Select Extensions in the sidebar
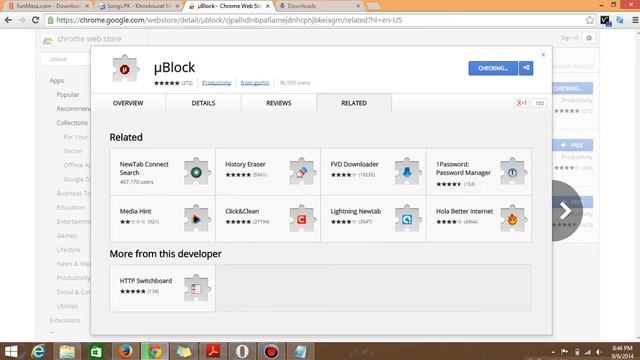This screenshot has height=360, width=640. click(x=65, y=320)
